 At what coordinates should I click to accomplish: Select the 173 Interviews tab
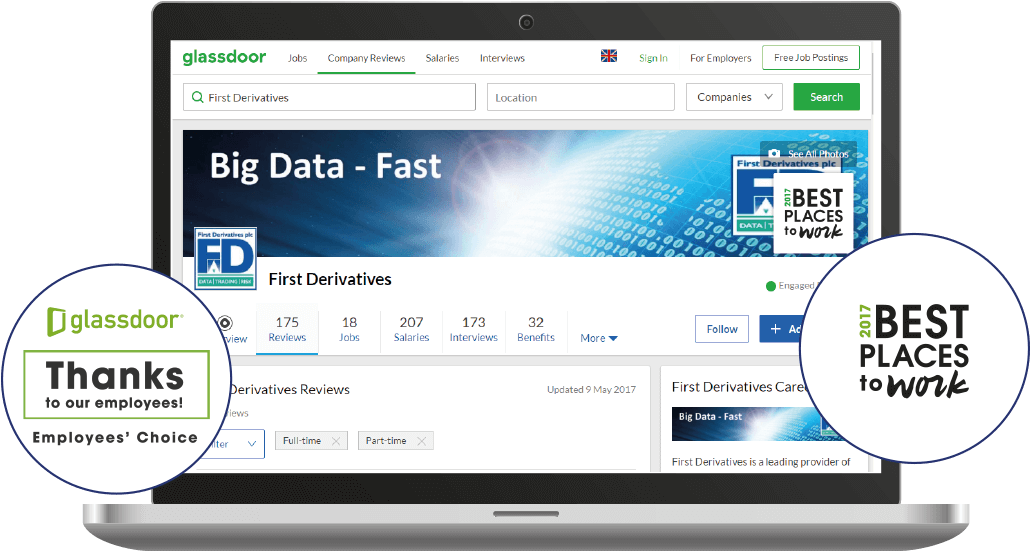click(x=474, y=329)
